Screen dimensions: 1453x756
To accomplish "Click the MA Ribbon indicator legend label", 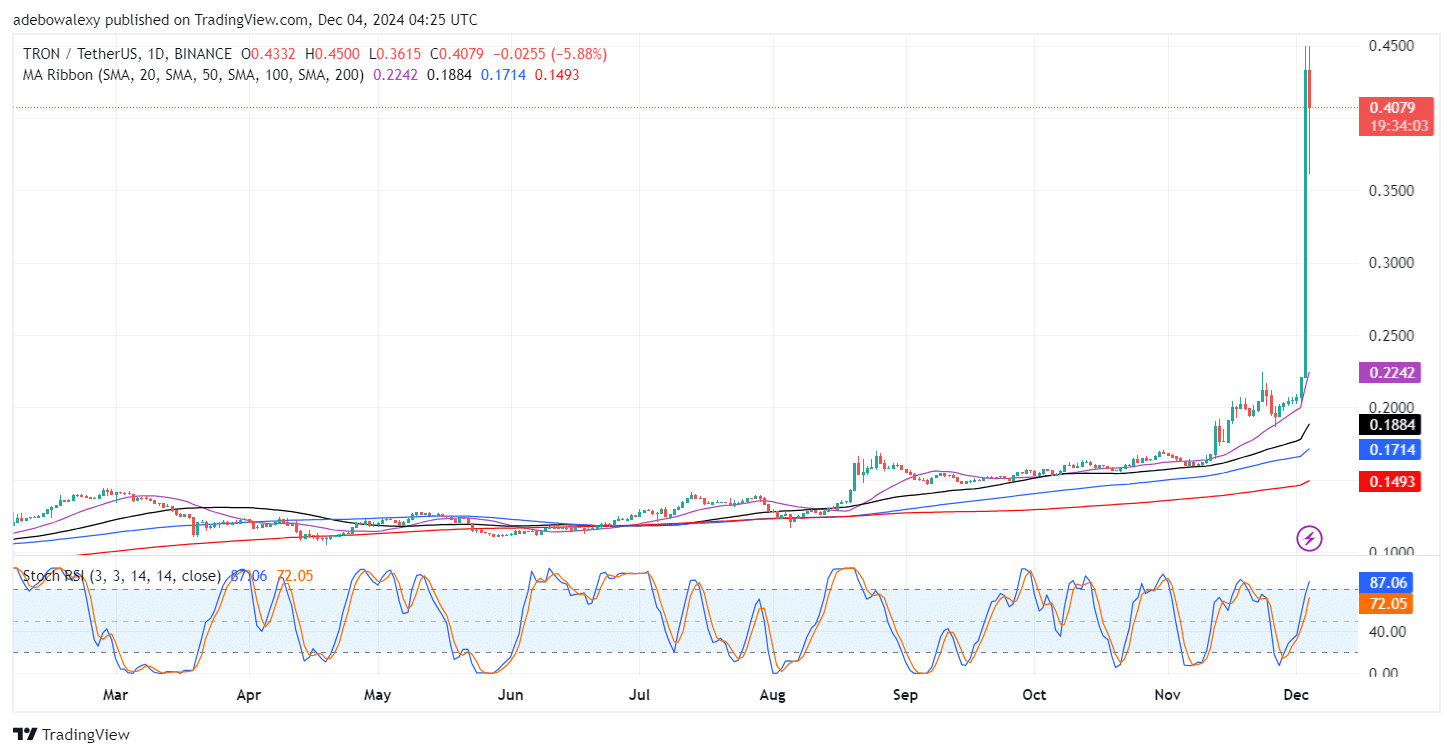I will 194,75.
